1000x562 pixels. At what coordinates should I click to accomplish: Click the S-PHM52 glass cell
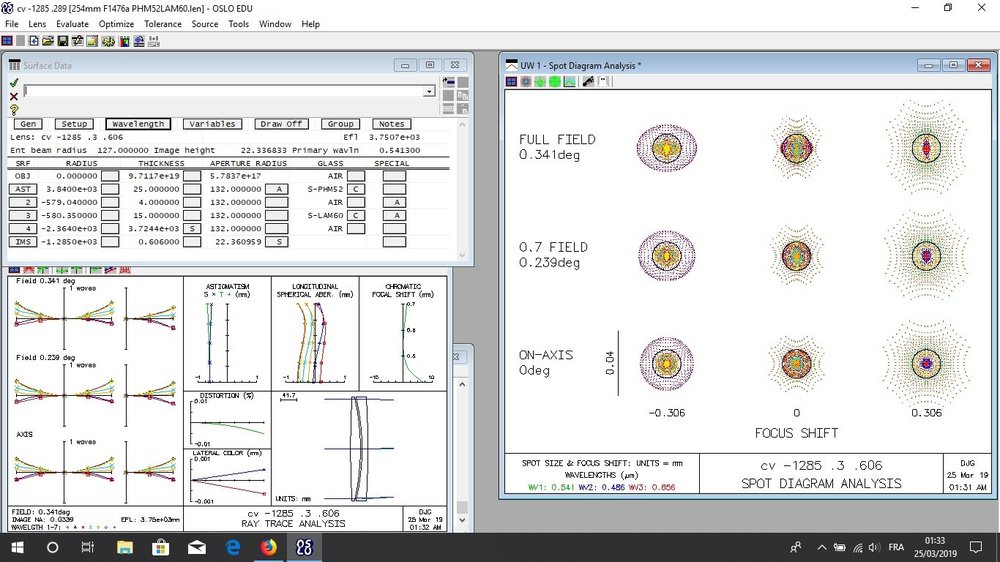tap(325, 189)
